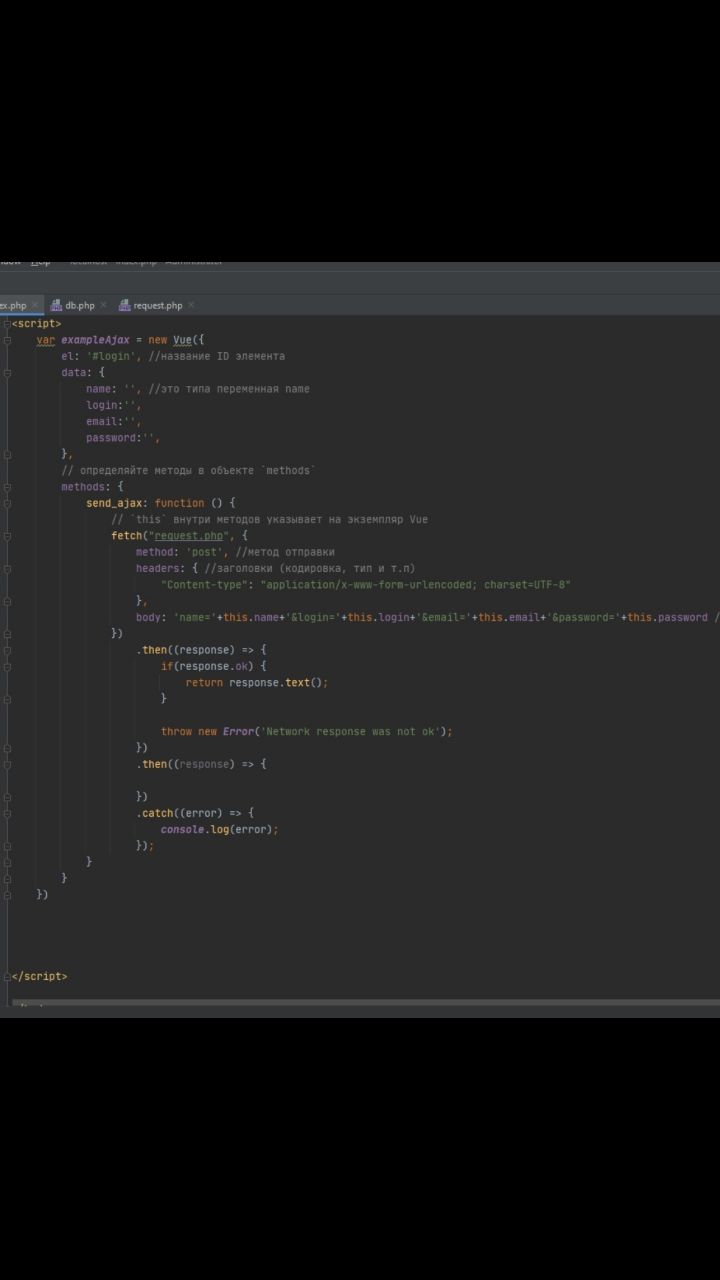Click the "application/x-www-form-urlencoded" header value

[416, 585]
